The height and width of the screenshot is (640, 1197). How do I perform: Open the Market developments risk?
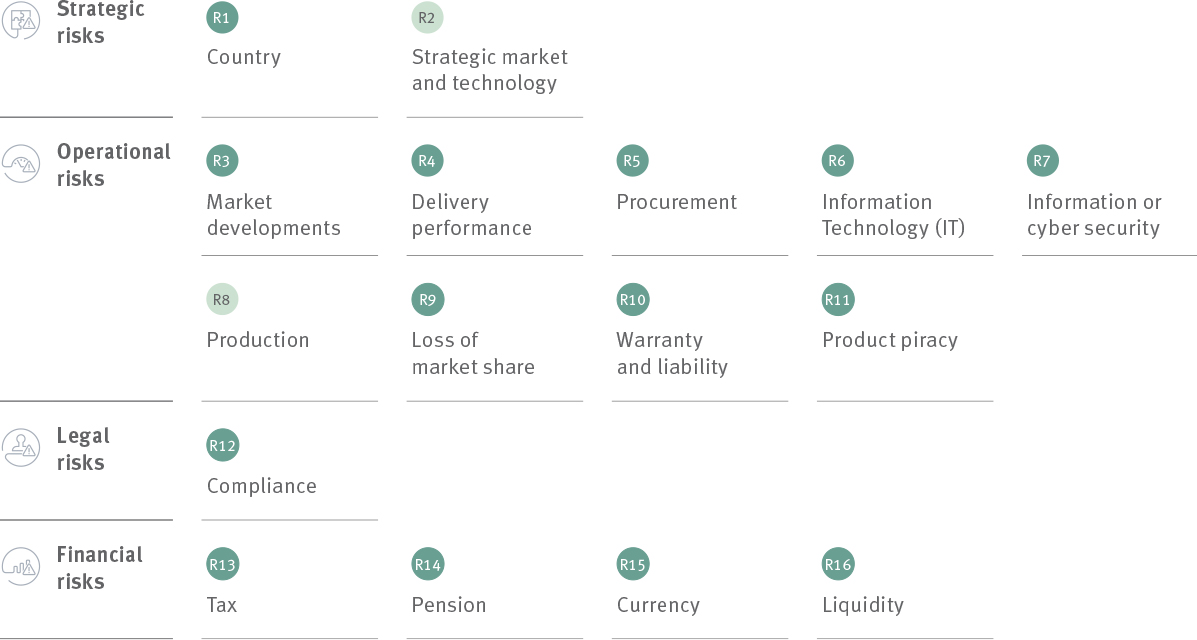point(273,215)
